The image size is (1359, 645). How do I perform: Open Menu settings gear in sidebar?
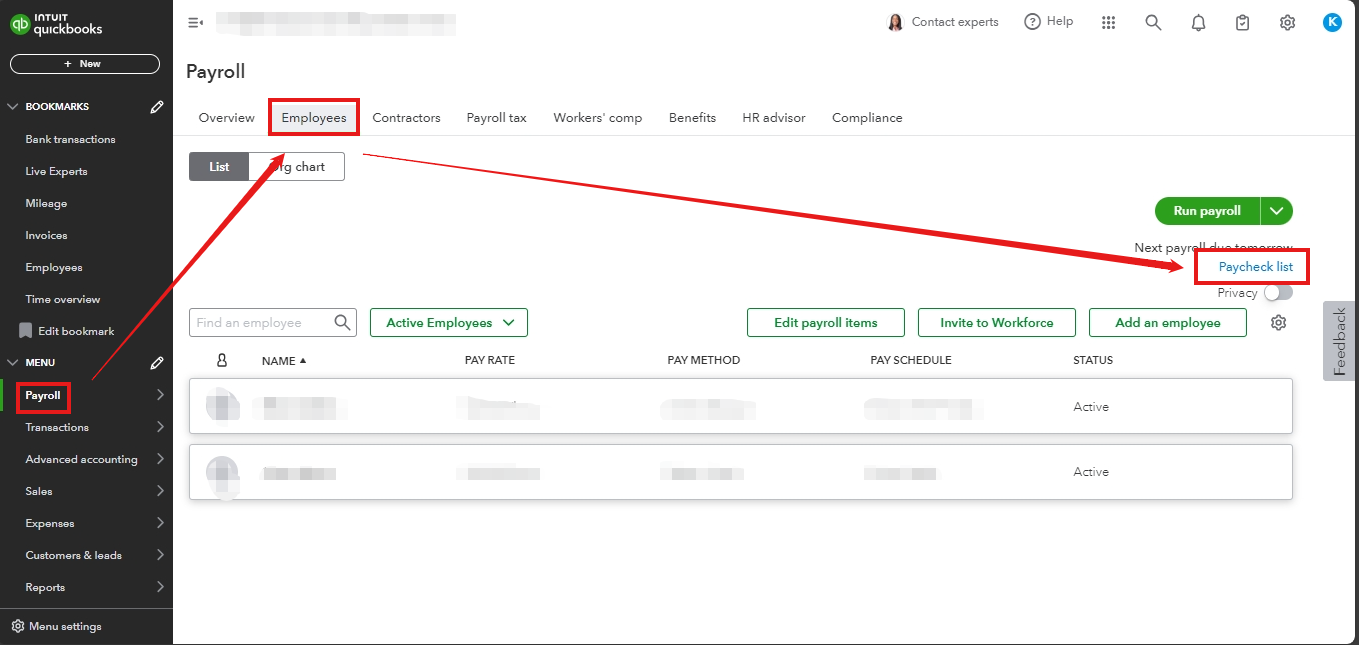[x=18, y=626]
